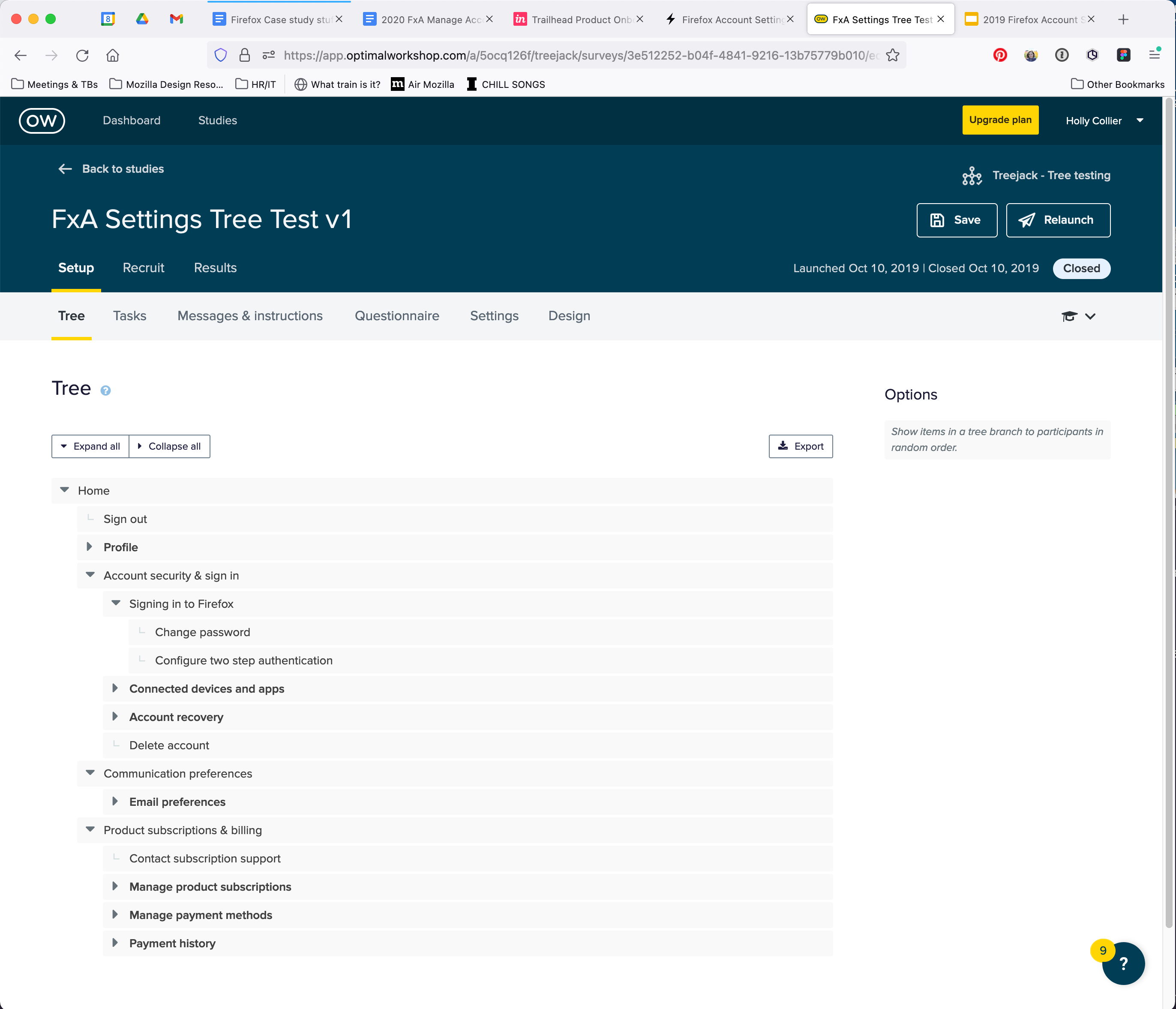1176x1009 pixels.
Task: Bookmark page with the star icon
Action: point(893,55)
